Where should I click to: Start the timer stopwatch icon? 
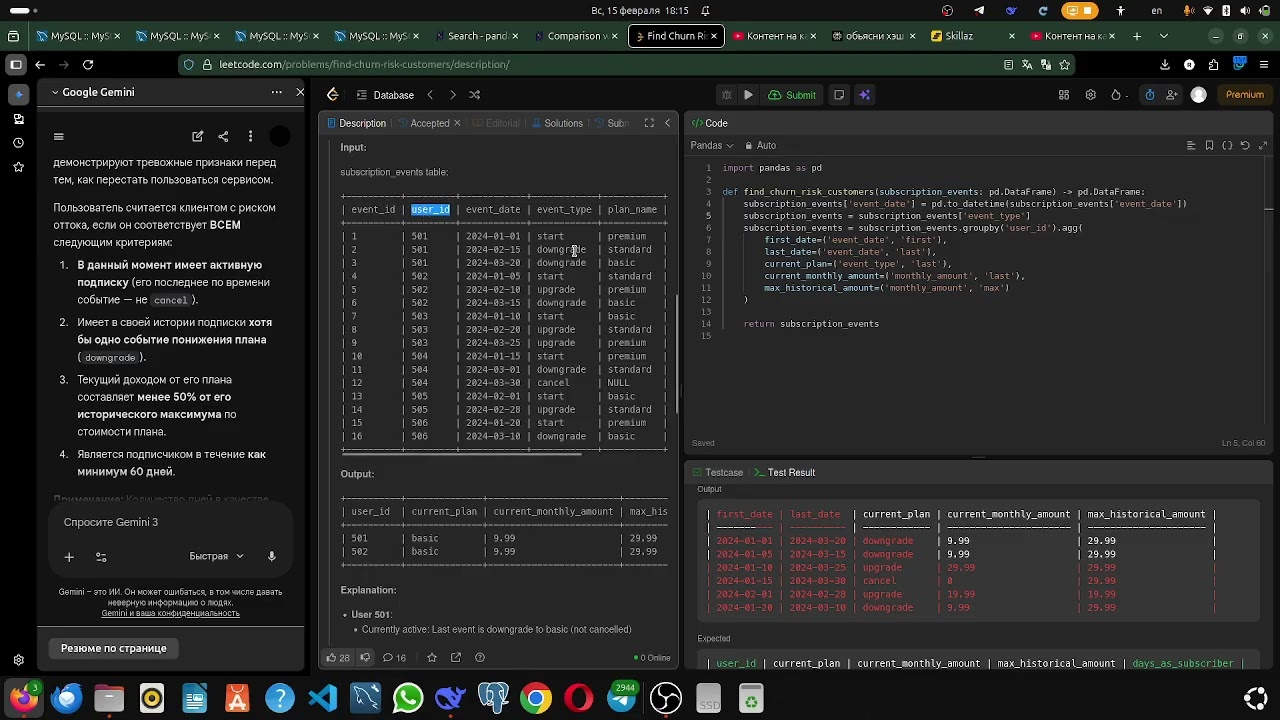click(x=1150, y=95)
